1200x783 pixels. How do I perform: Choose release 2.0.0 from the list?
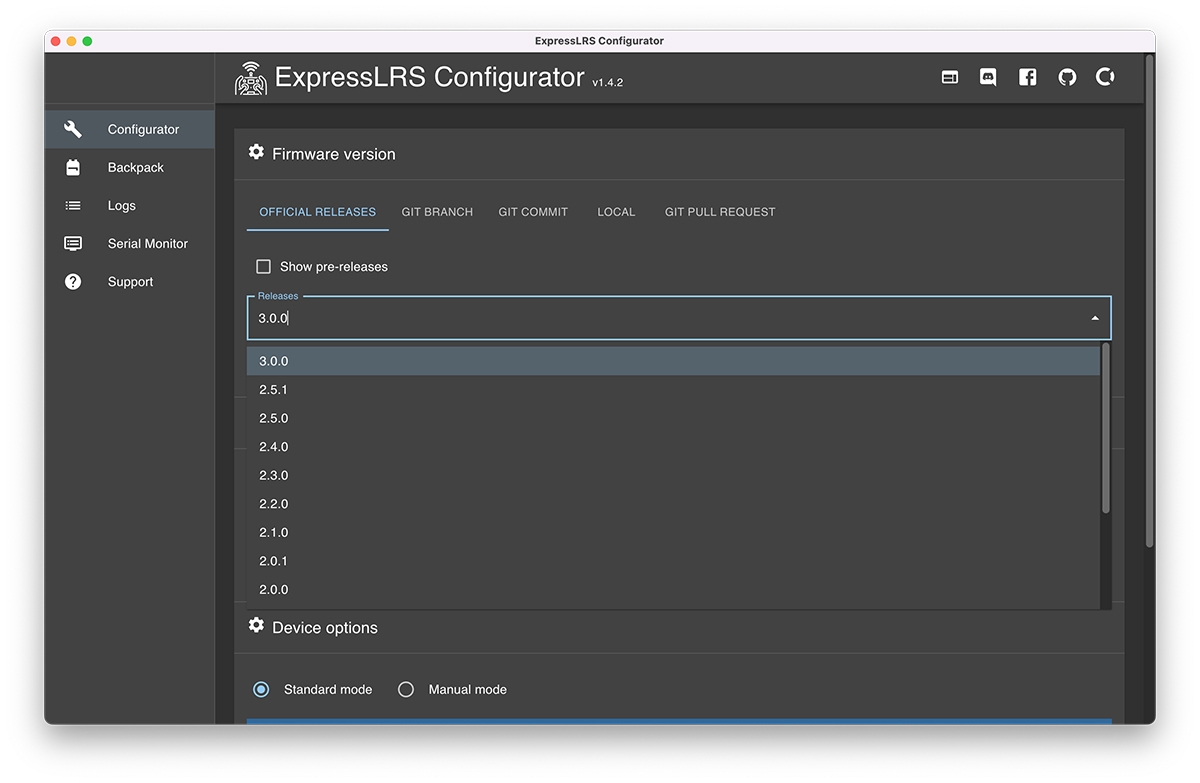pos(673,590)
